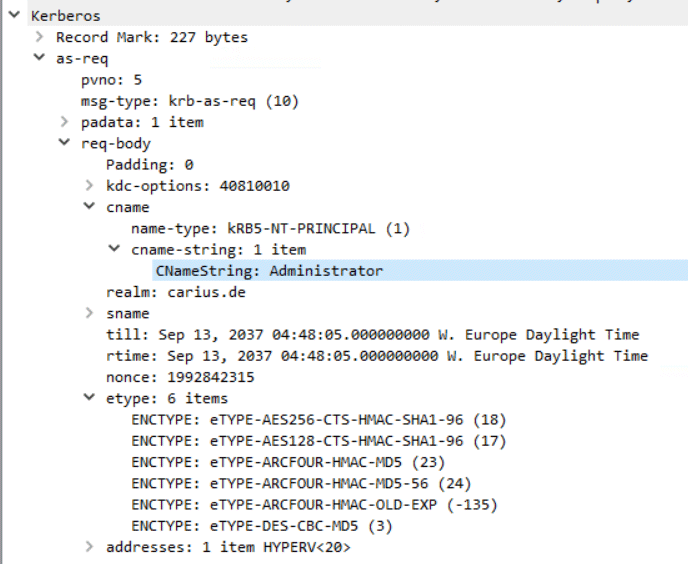The width and height of the screenshot is (688, 564).
Task: Collapse the etype 6 items list
Action: tap(90, 397)
